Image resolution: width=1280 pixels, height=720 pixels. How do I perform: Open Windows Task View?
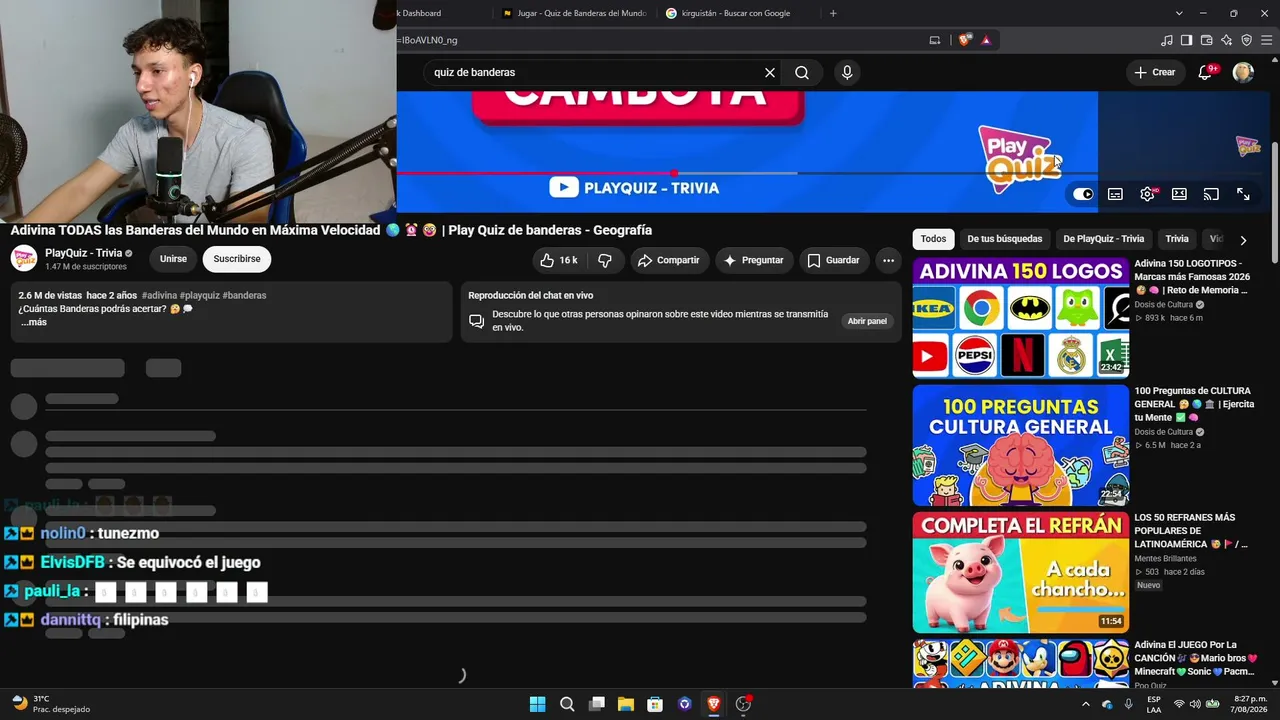pyautogui.click(x=597, y=703)
